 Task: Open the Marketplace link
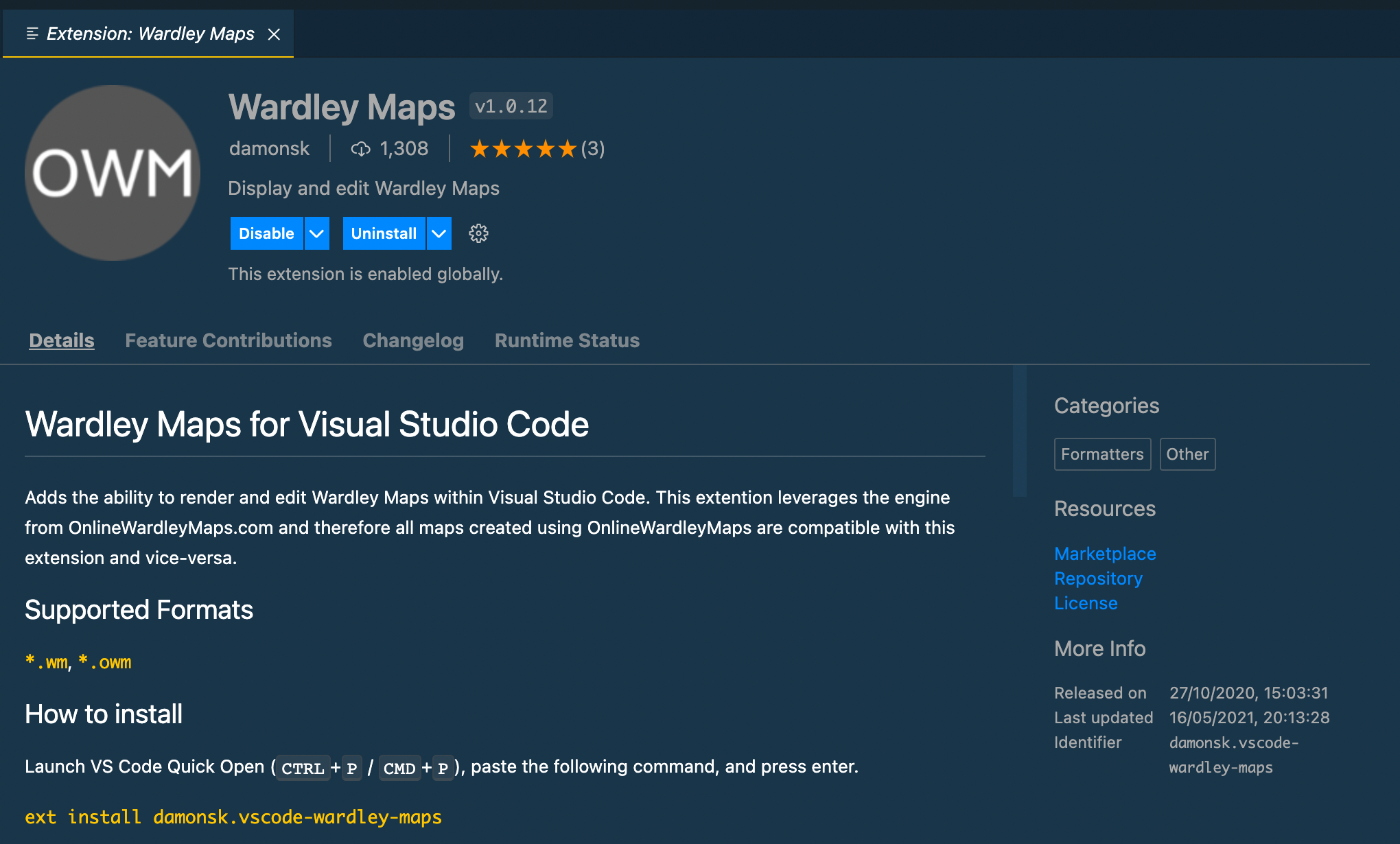click(1105, 554)
